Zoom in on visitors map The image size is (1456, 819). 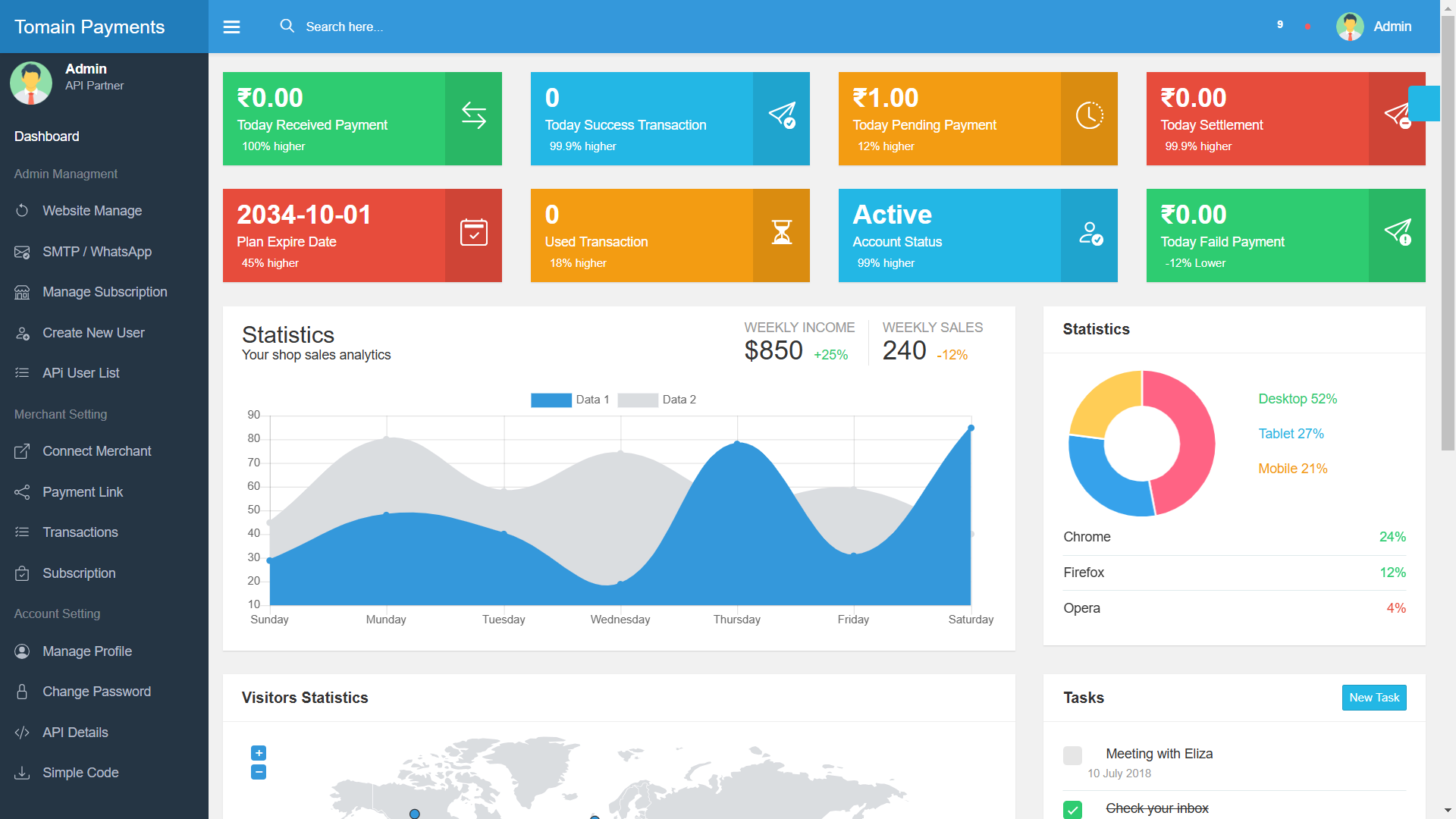259,753
